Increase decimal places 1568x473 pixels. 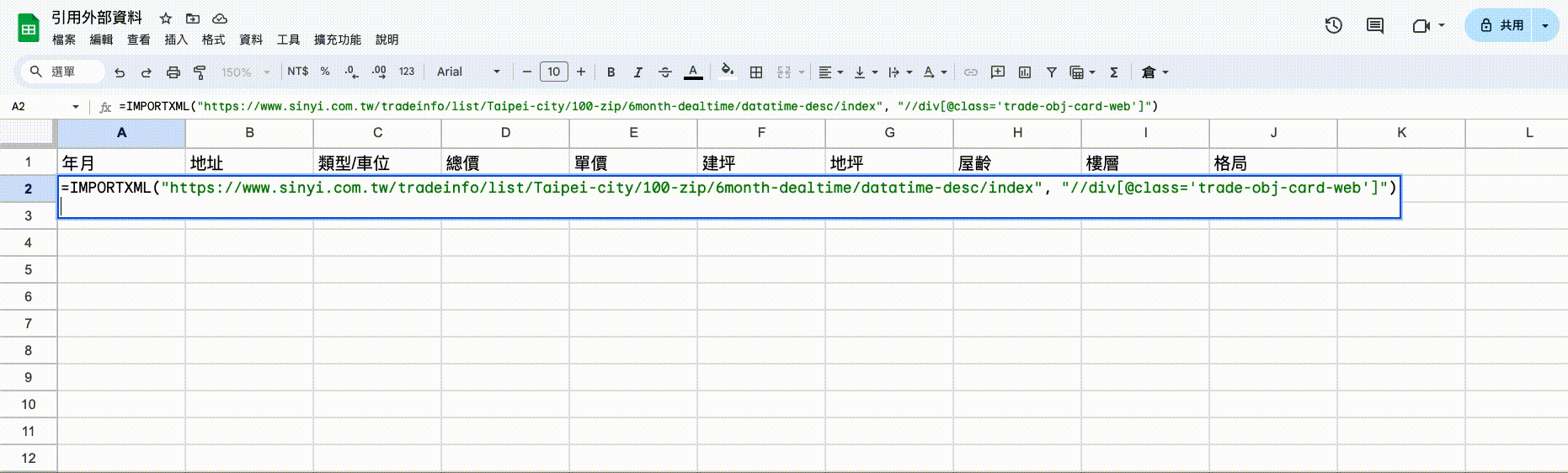(x=379, y=72)
